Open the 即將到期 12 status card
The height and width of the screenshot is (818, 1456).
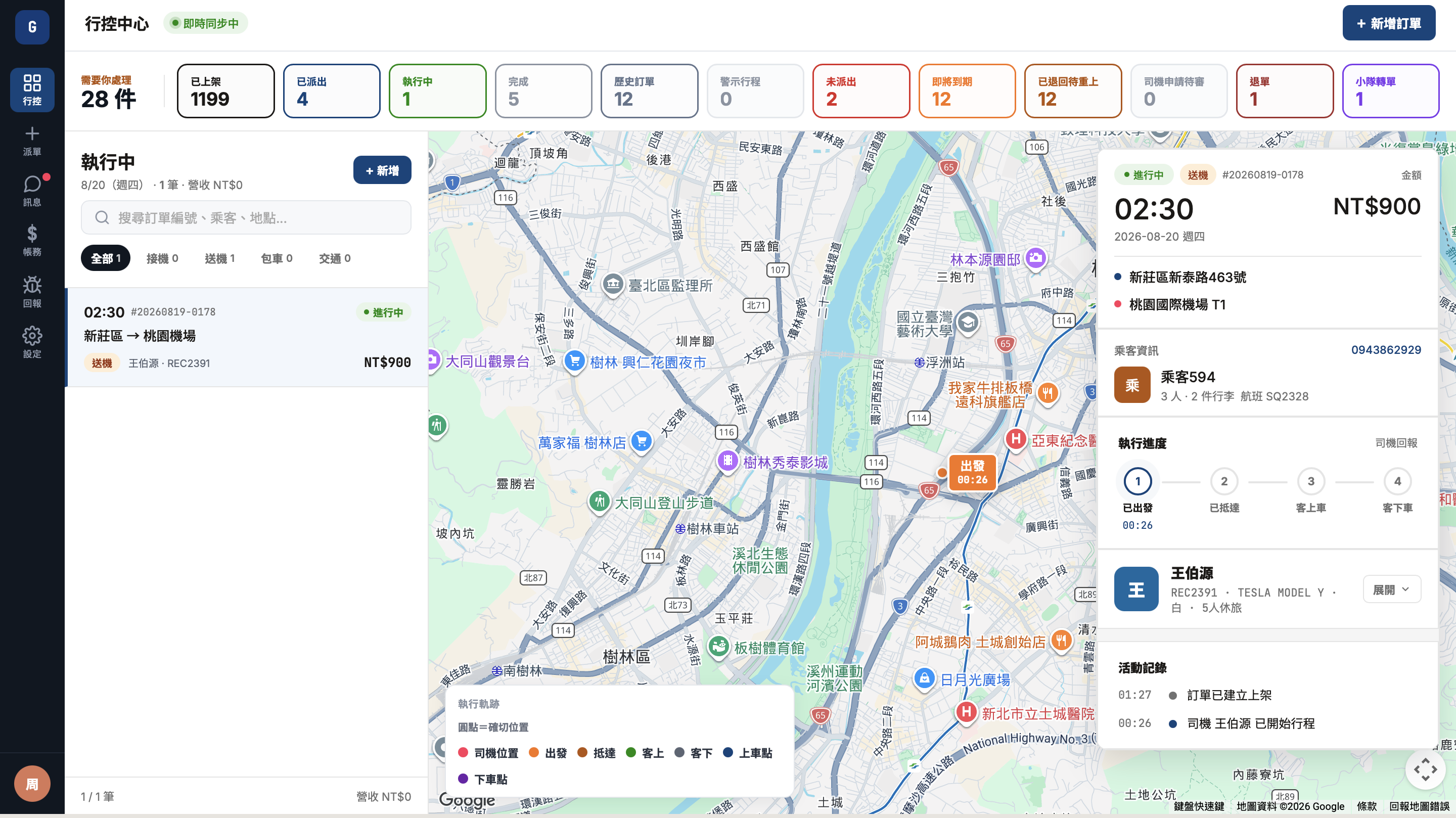pos(967,91)
